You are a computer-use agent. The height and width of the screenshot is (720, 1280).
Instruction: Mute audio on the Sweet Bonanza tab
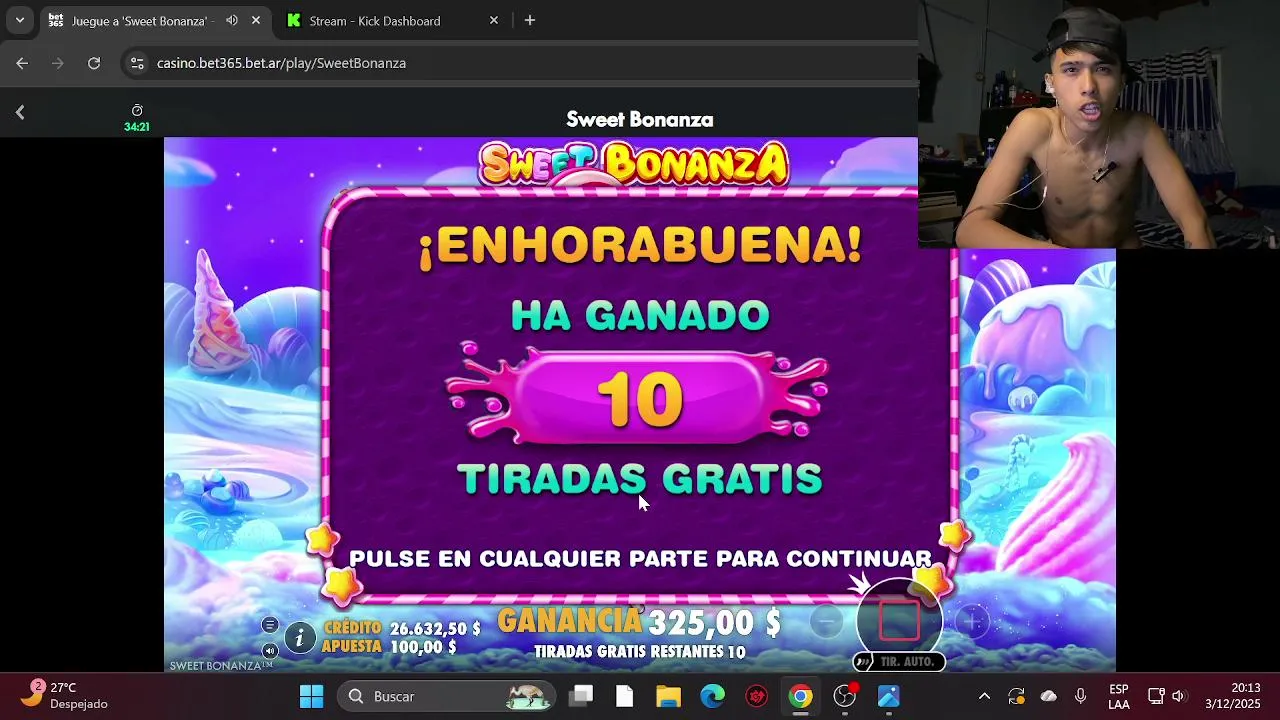pos(232,20)
